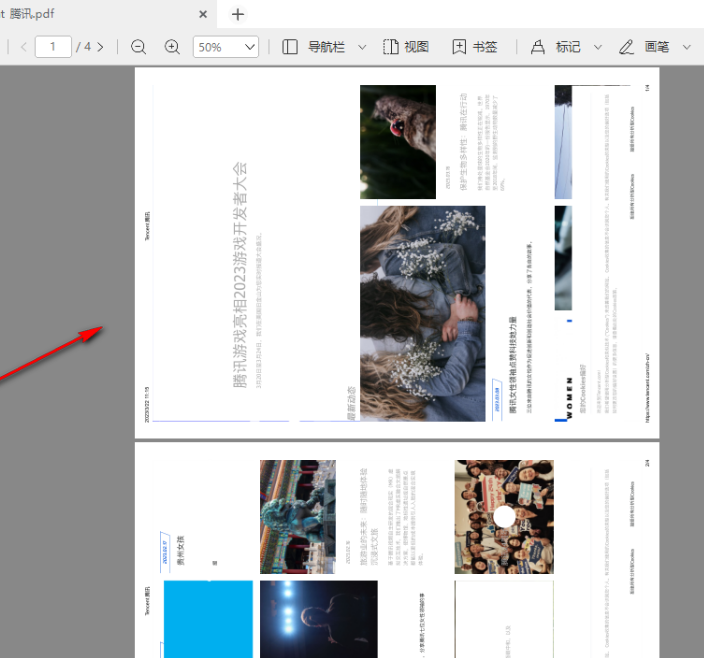The image size is (704, 658).
Task: Close the 腾讯.pdf tab
Action: coord(203,14)
